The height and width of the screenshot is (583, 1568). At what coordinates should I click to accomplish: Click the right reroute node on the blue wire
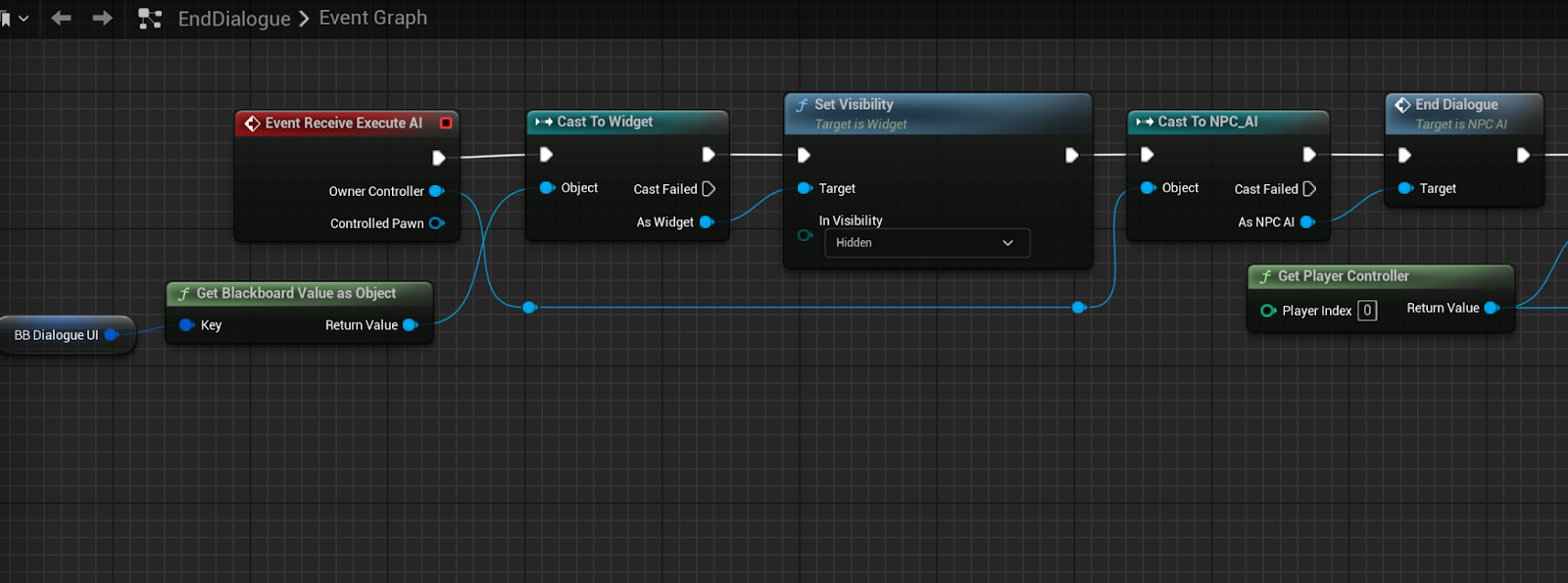(x=1079, y=308)
